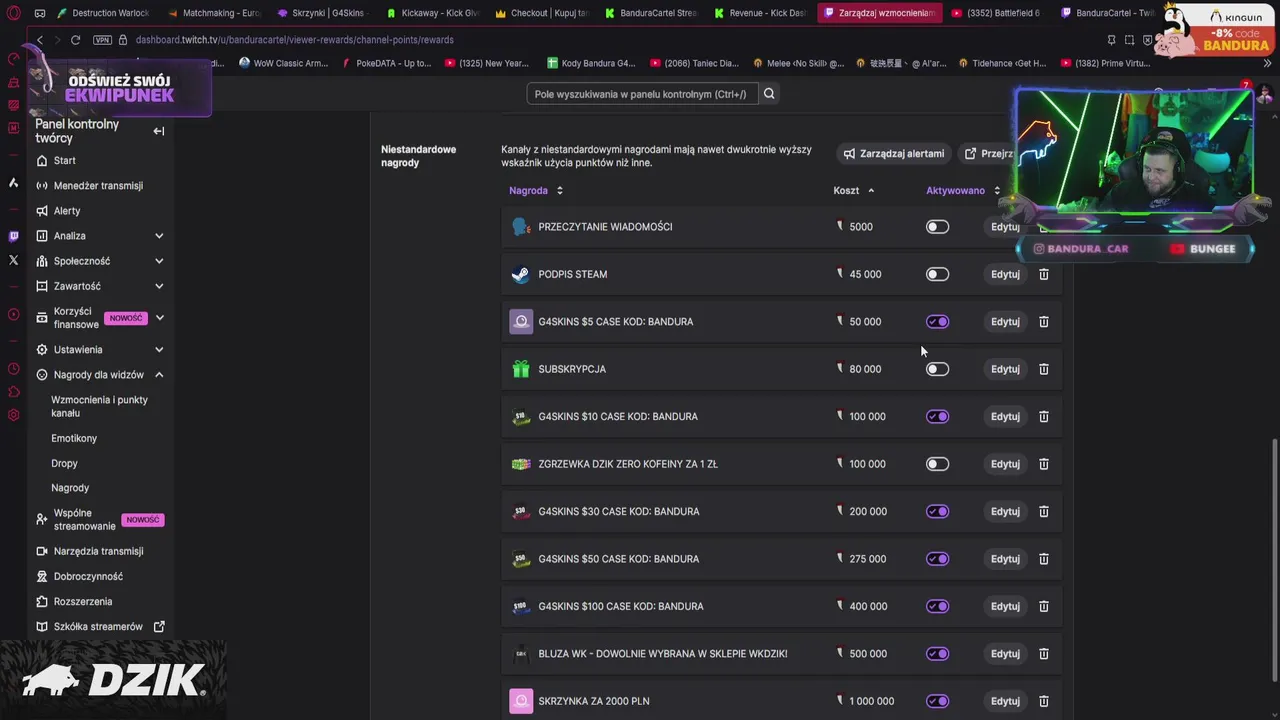Open Wzmocnienia i punkty kanału page

(99, 406)
